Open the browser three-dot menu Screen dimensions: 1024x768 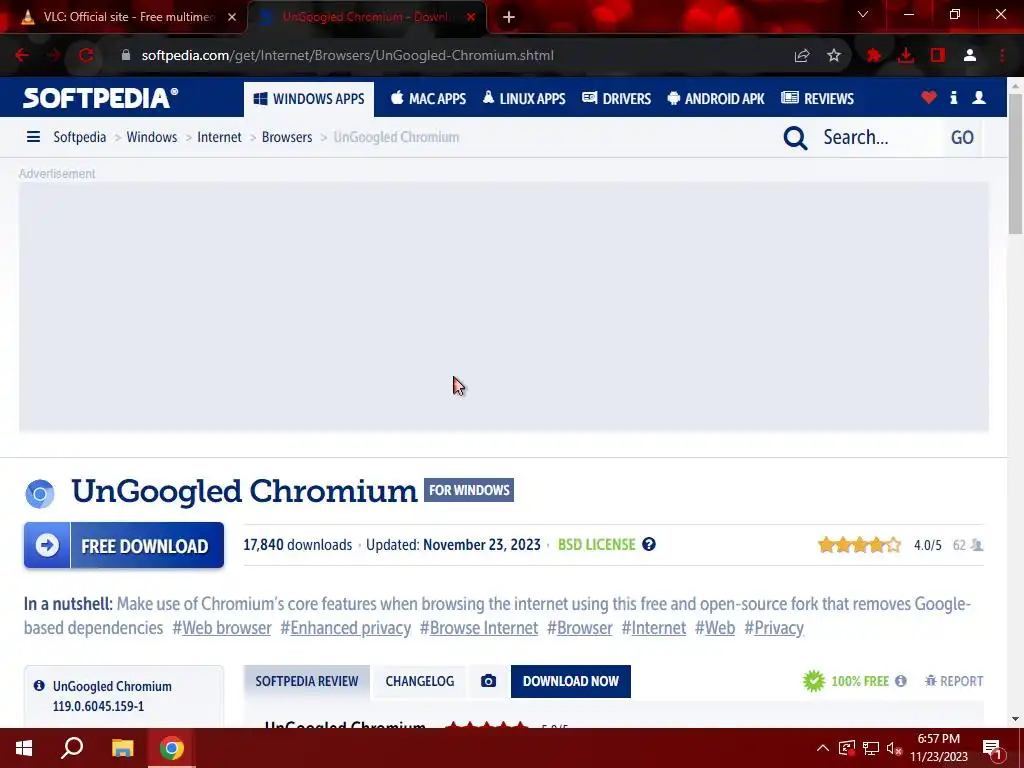(x=1002, y=56)
